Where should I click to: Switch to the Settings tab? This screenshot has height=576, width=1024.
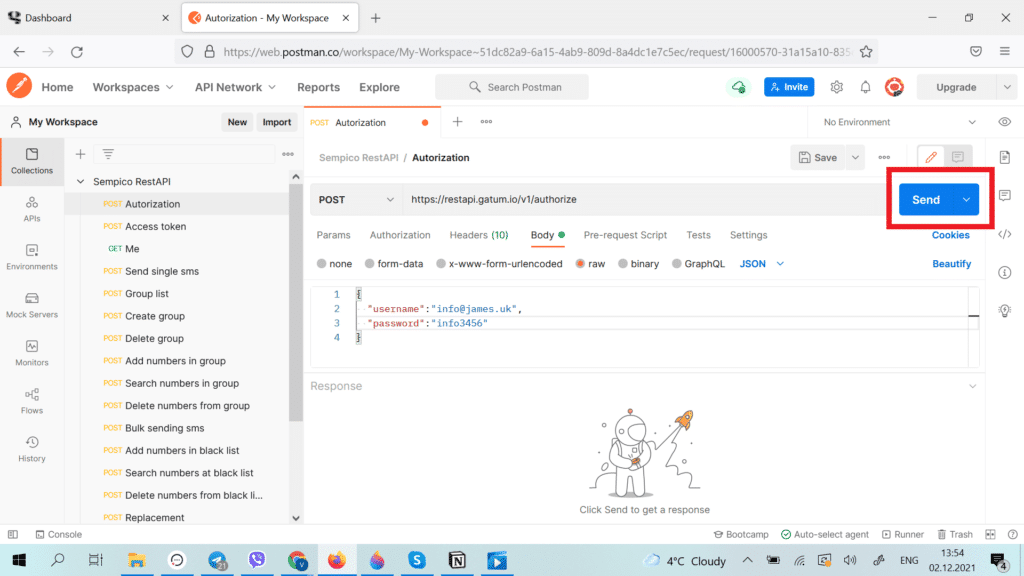point(748,234)
